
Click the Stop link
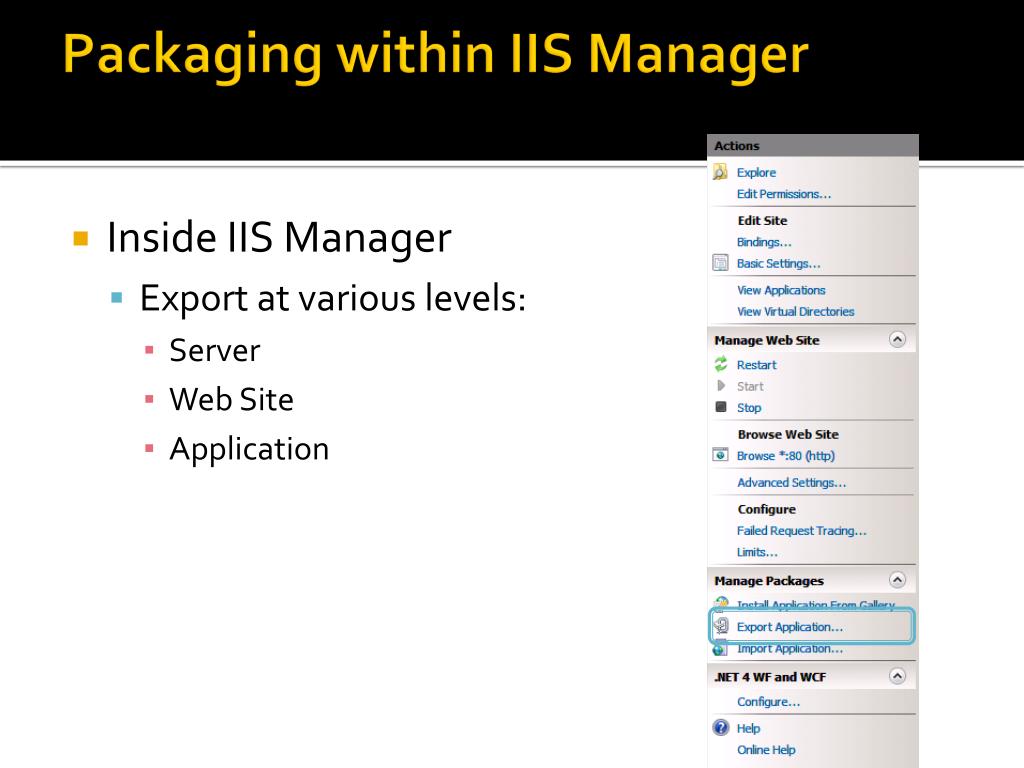click(x=748, y=408)
